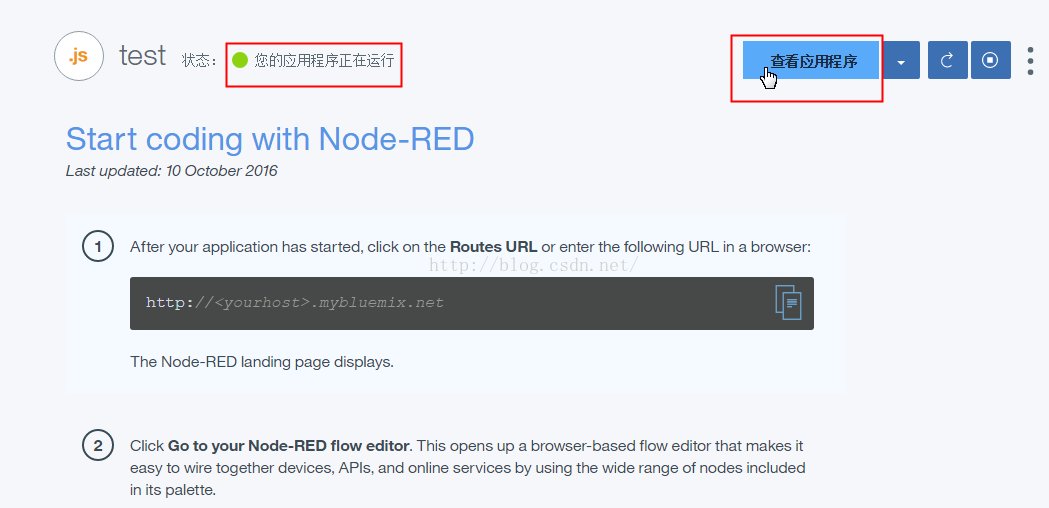This screenshot has height=508, width=1049.
Task: Click the 您的应用程序正在运行 status text
Action: 324,60
